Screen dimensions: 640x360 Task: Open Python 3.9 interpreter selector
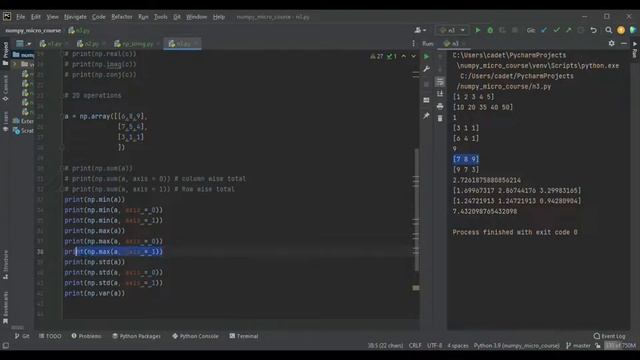pos(516,346)
